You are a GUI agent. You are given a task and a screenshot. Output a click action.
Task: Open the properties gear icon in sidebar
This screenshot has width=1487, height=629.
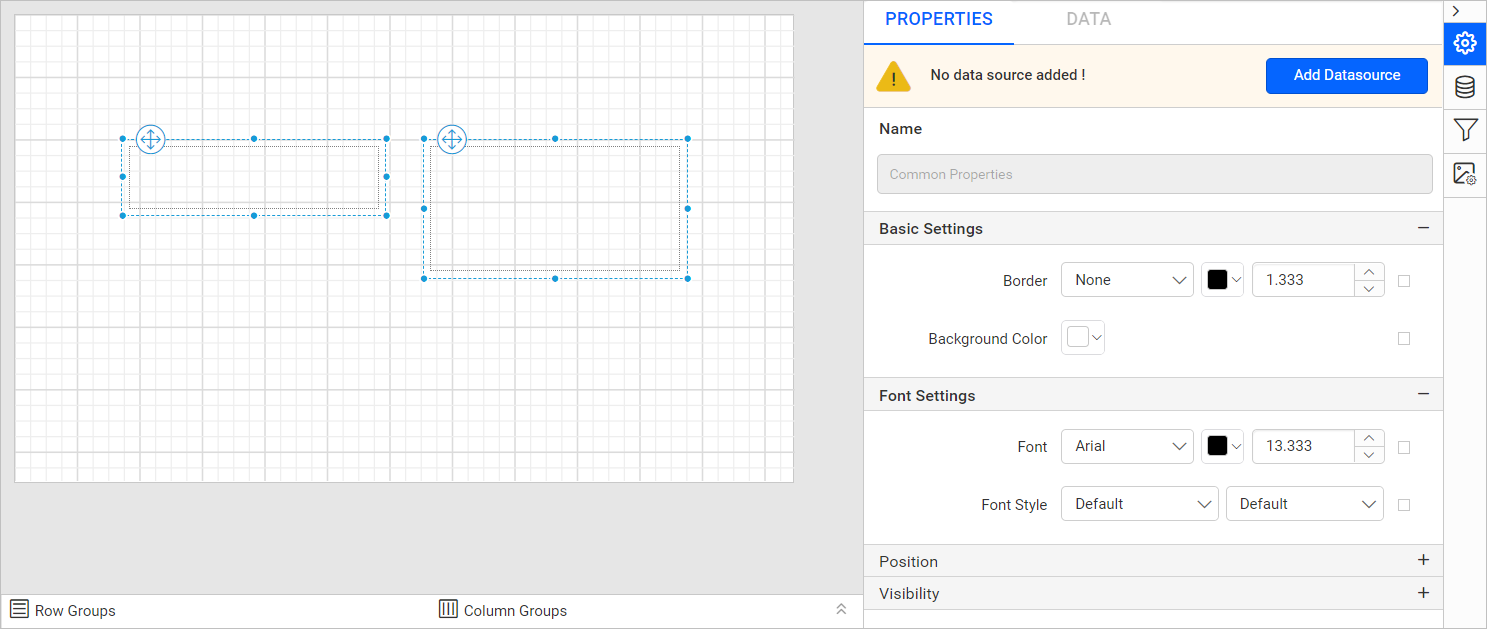(x=1465, y=43)
